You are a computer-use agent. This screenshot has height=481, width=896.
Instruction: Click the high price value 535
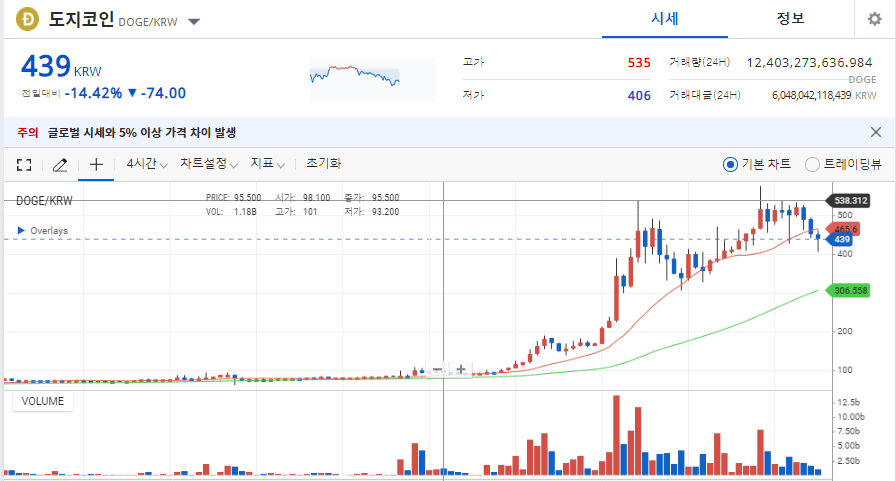639,63
